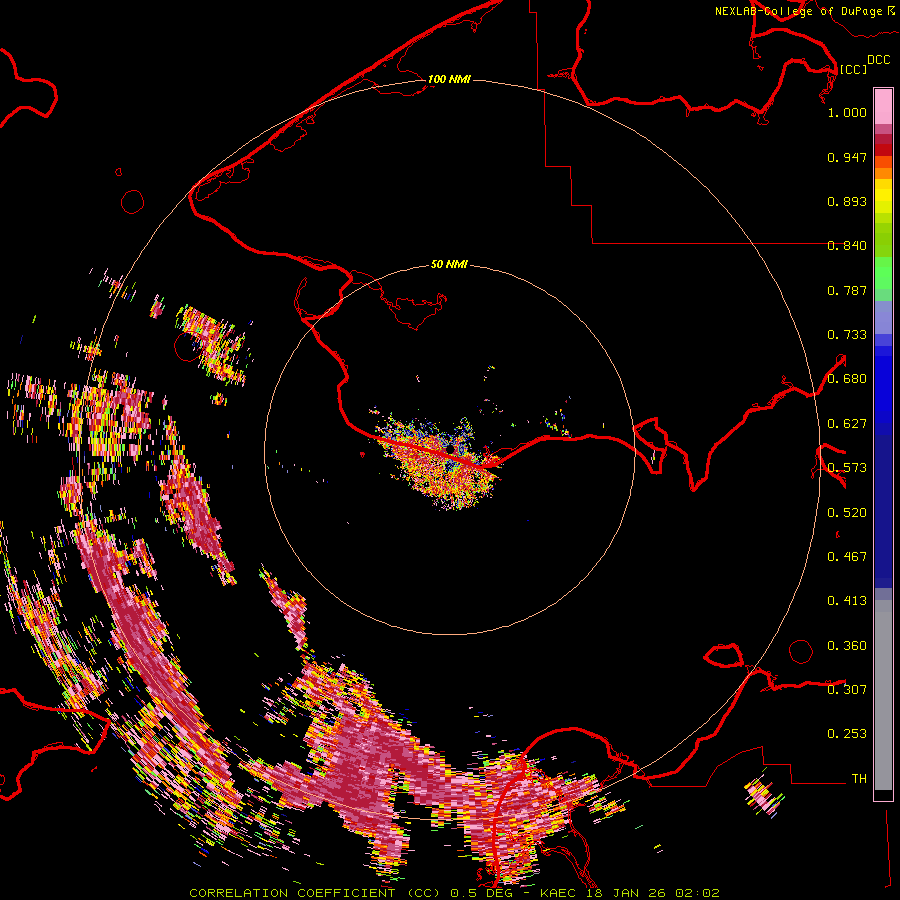Select the 0.413 colorbar value
This screenshot has height=900, width=900.
[x=847, y=601]
